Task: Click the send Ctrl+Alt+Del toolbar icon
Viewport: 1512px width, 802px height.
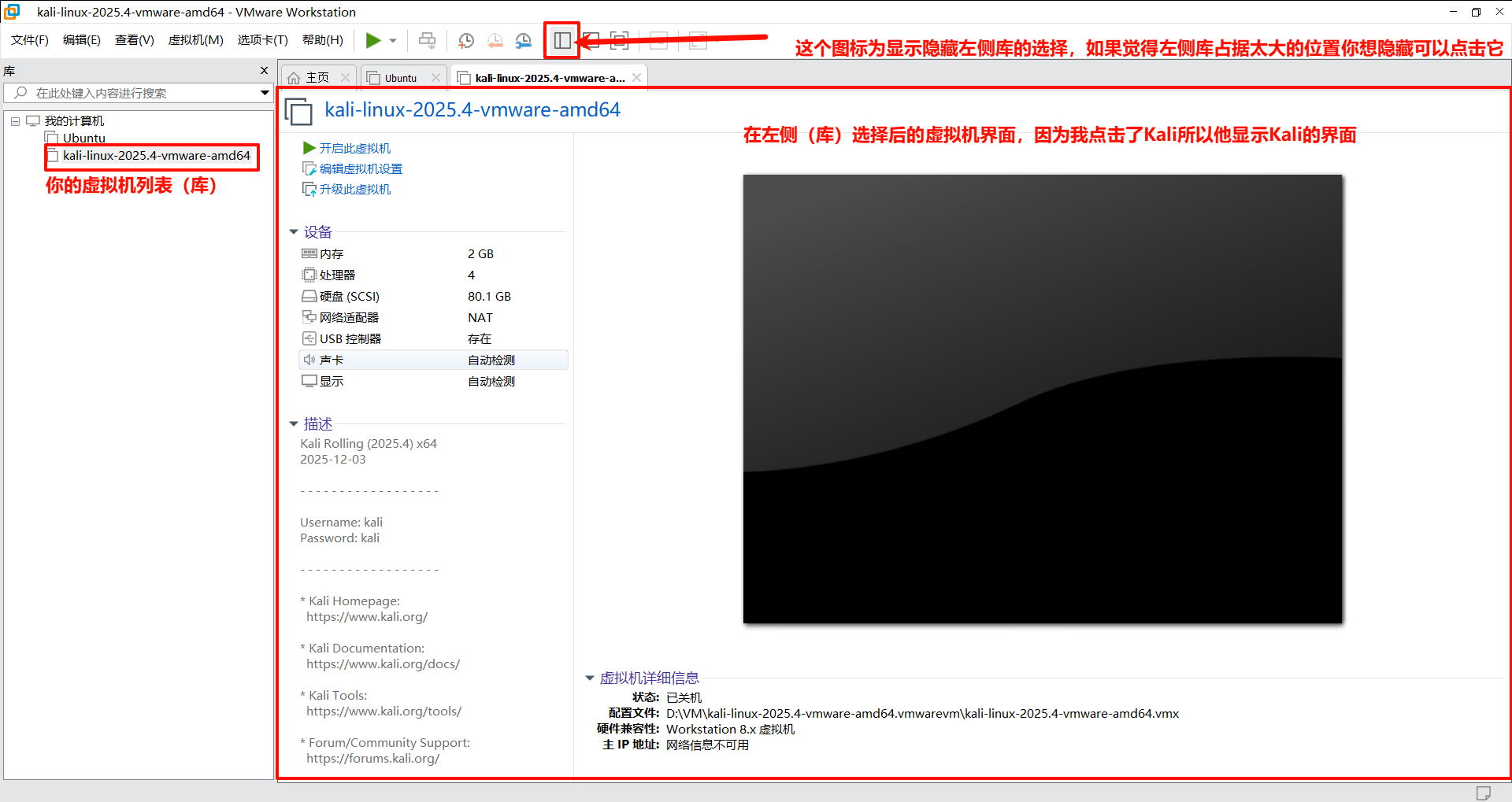Action: tap(427, 41)
